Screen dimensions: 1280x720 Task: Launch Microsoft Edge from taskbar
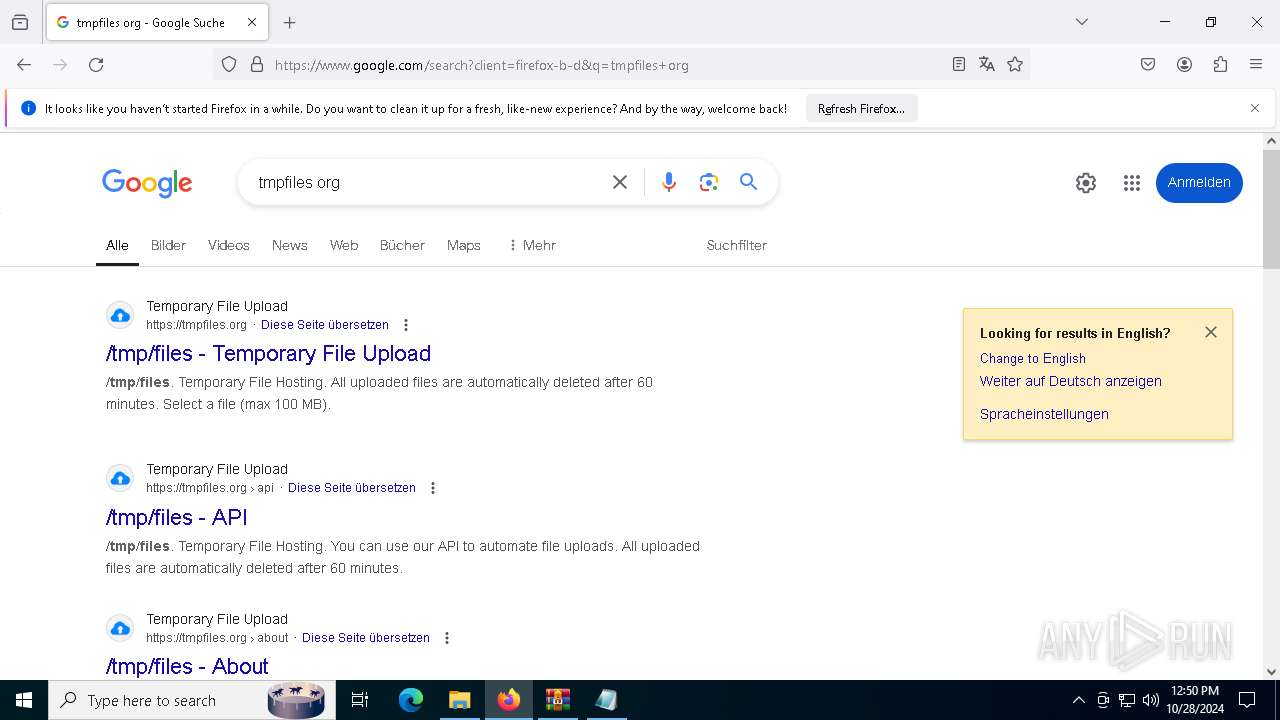(411, 700)
